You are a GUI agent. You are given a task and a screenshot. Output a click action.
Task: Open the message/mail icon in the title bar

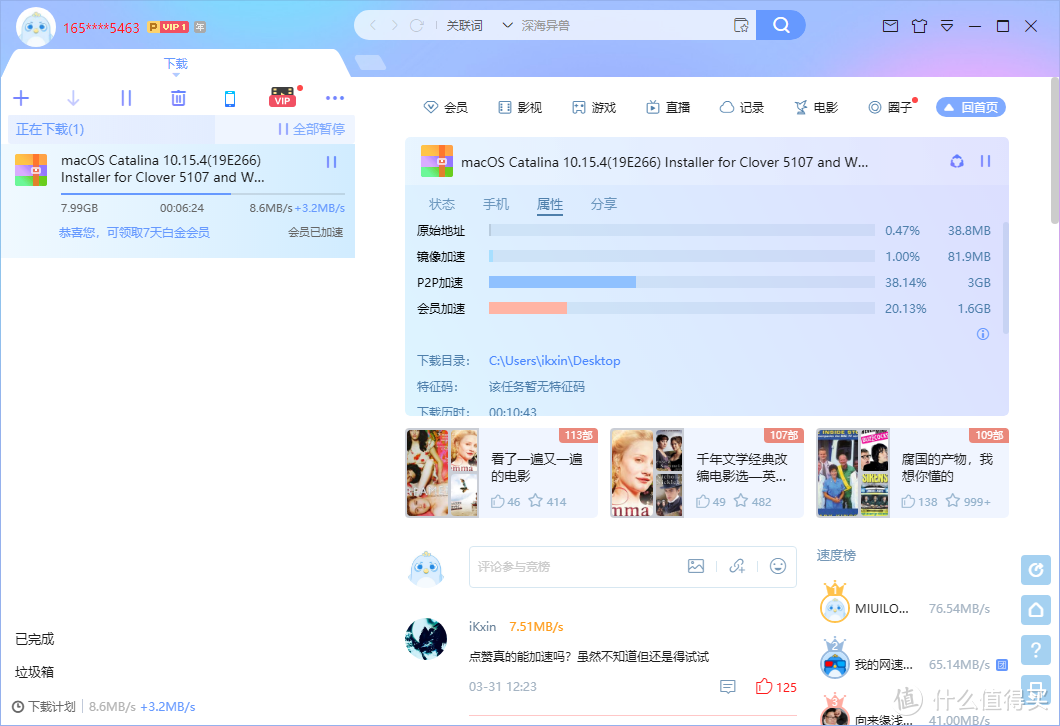click(890, 27)
